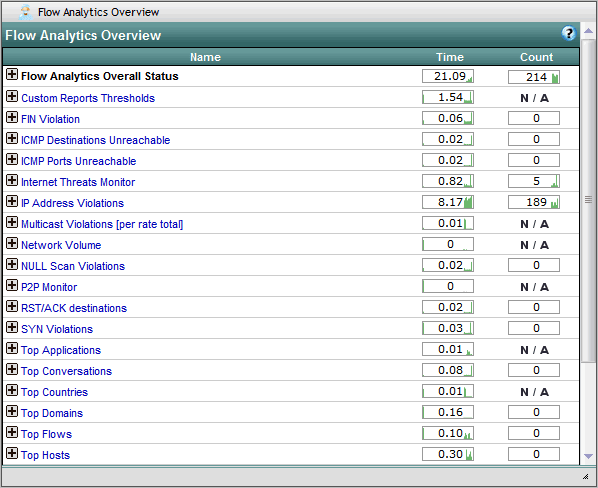Sort by the Count column header

pos(536,57)
